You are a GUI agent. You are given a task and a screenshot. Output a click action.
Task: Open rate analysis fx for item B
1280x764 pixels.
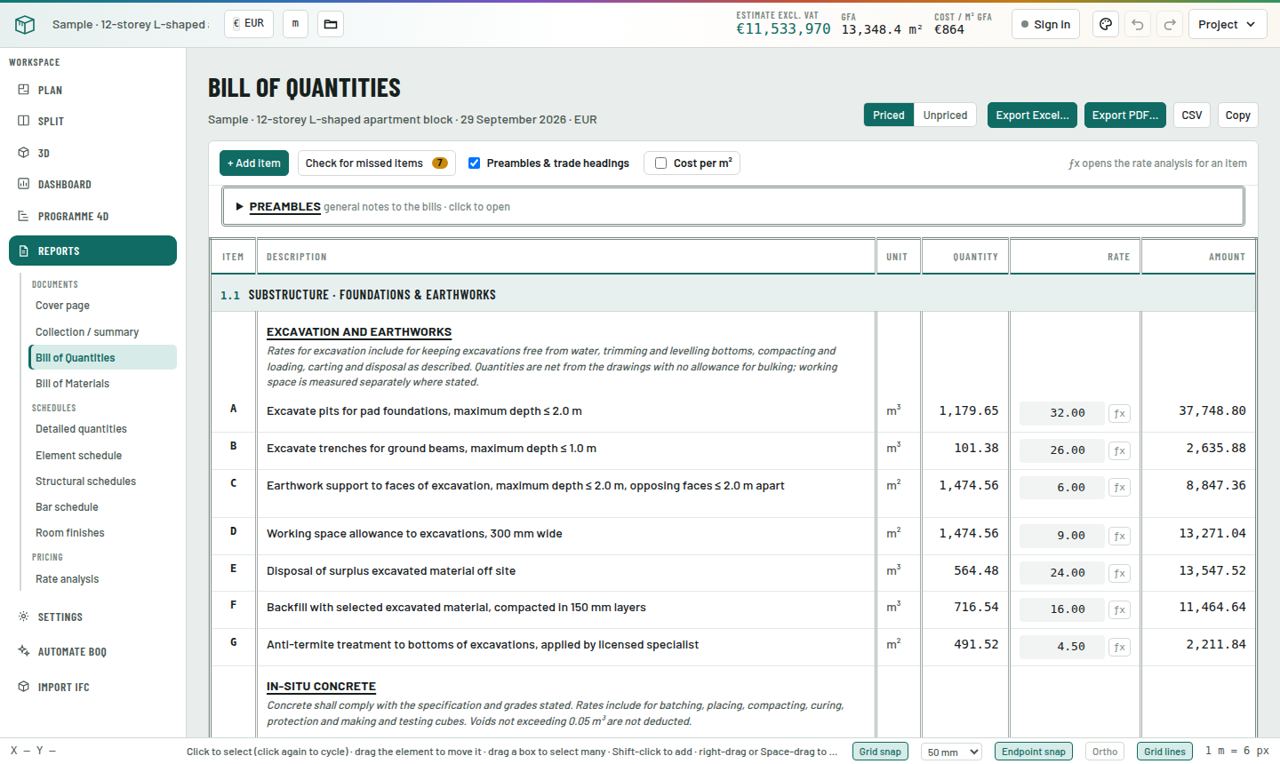[1119, 450]
